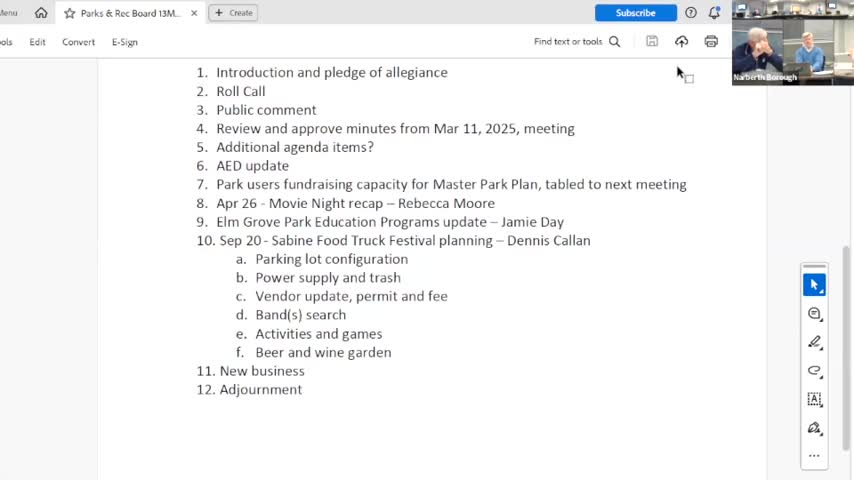Open the Create new tab button
854x480 pixels.
point(233,13)
